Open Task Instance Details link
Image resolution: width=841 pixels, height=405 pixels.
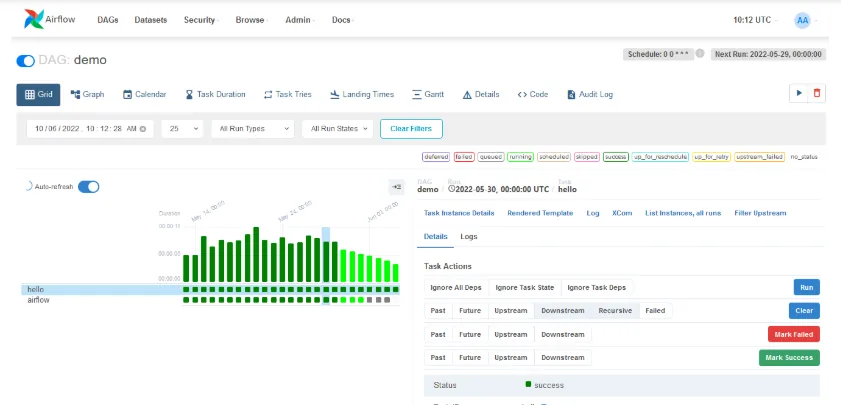pos(459,213)
